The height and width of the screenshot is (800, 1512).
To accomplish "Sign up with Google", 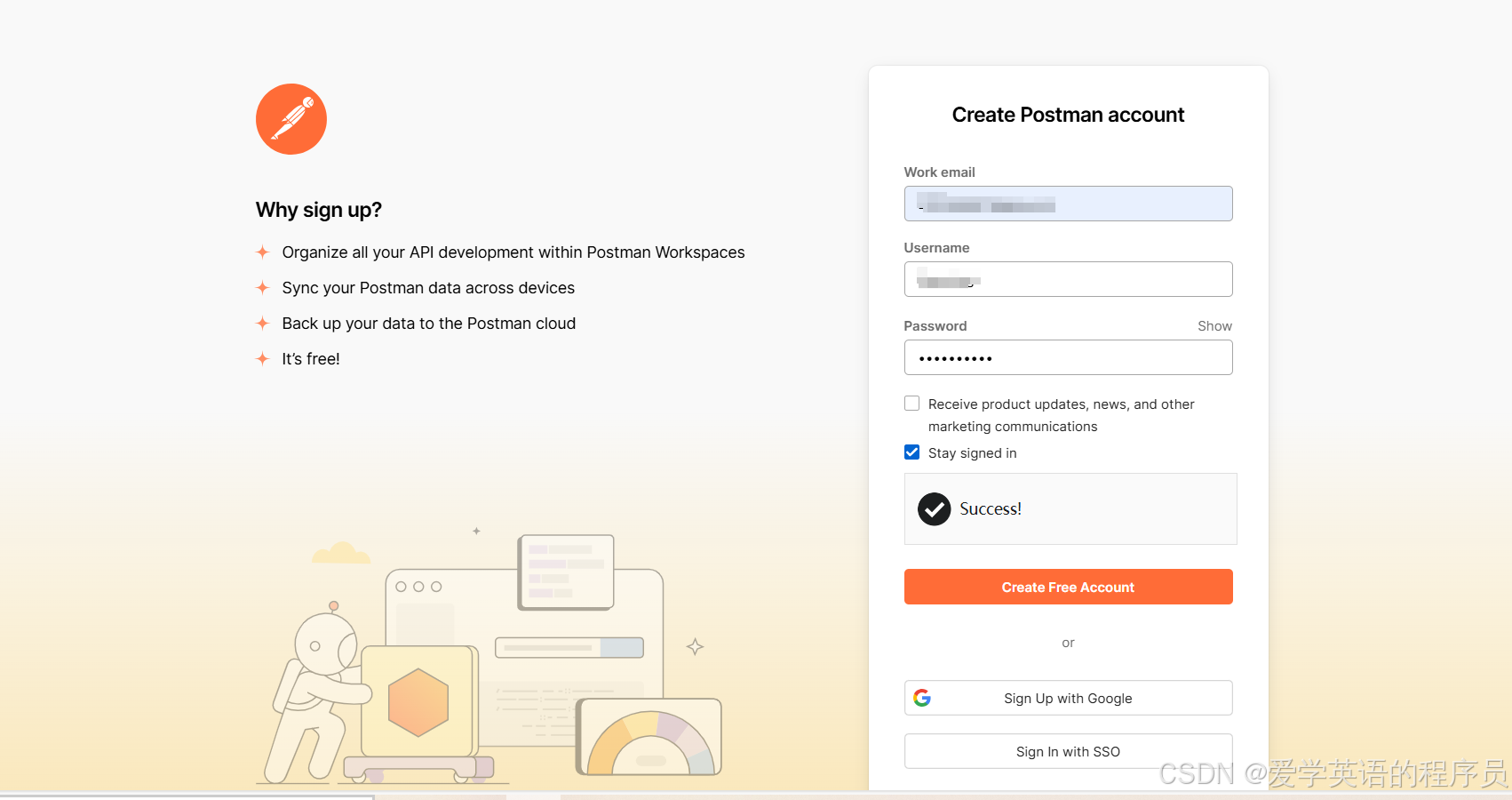I will pos(1068,698).
